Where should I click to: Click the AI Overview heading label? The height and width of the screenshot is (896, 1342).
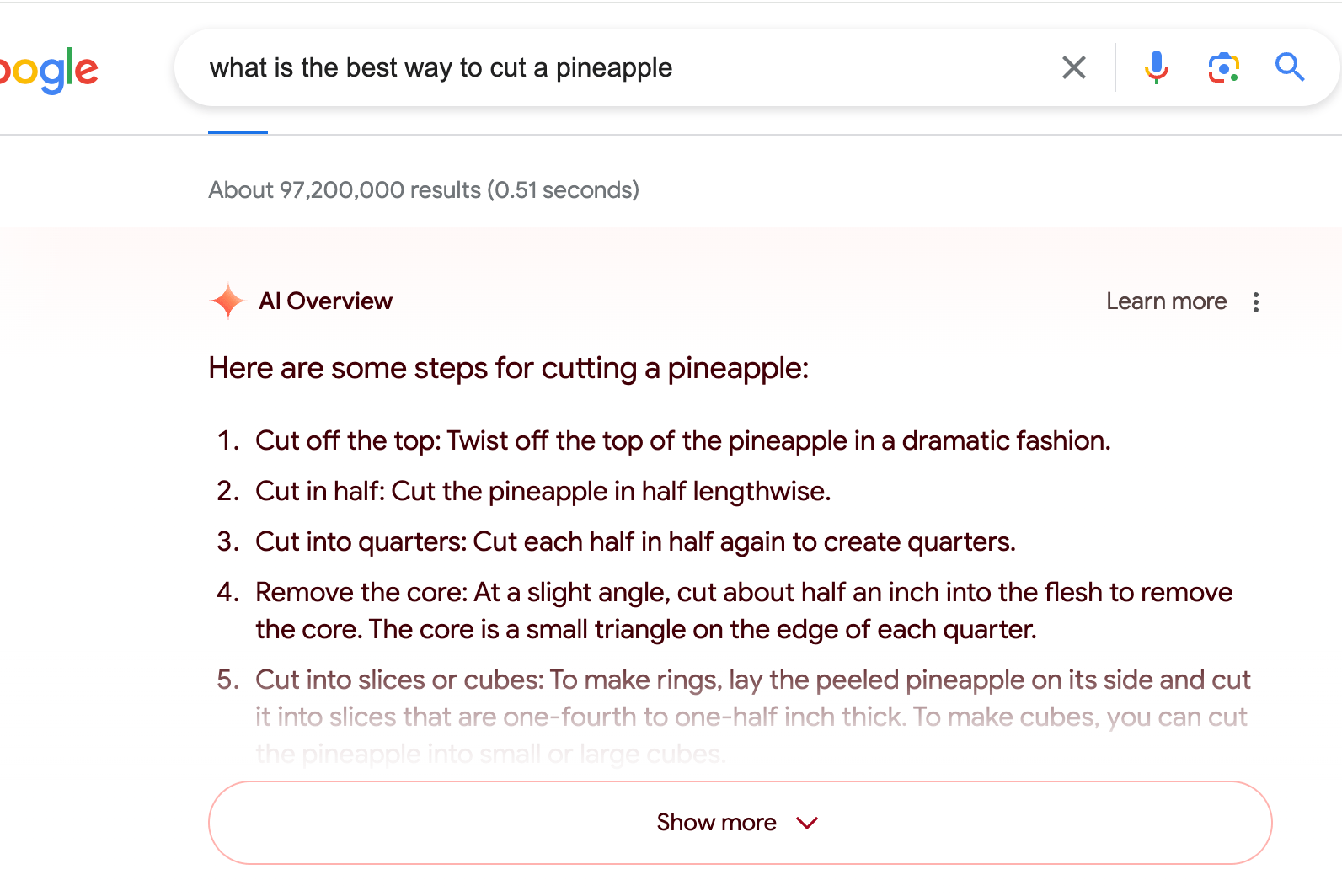[325, 301]
